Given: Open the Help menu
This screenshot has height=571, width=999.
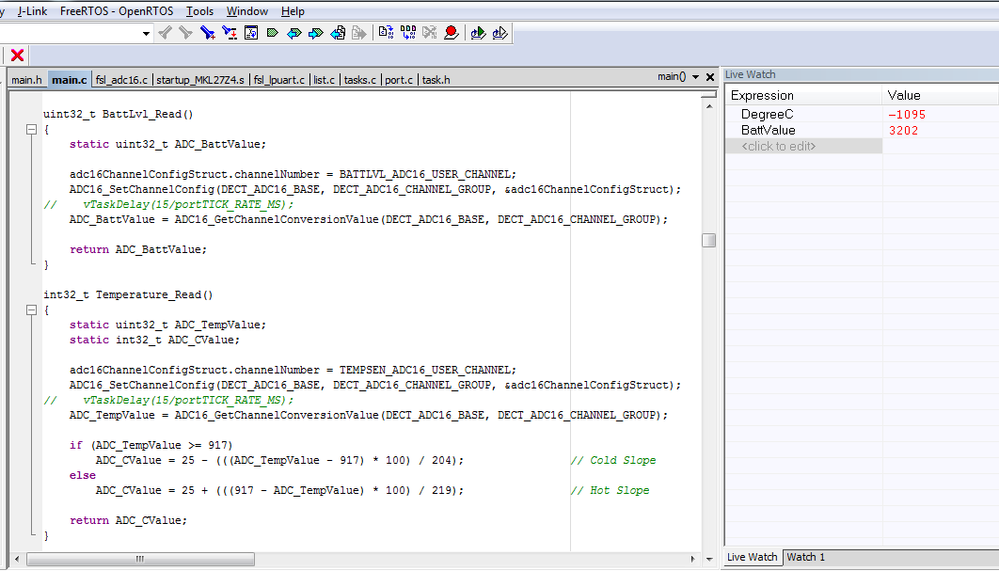Looking at the screenshot, I should pos(292,11).
